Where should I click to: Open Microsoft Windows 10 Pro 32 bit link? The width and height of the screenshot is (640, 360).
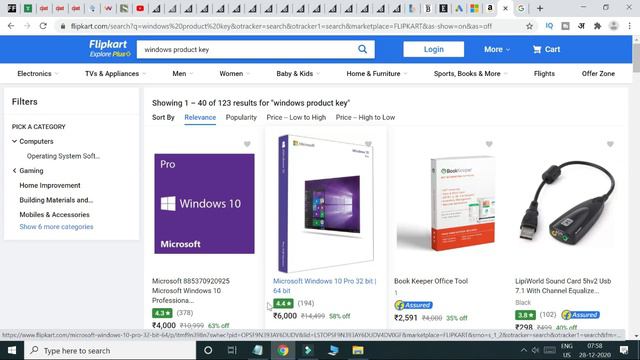tap(324, 286)
